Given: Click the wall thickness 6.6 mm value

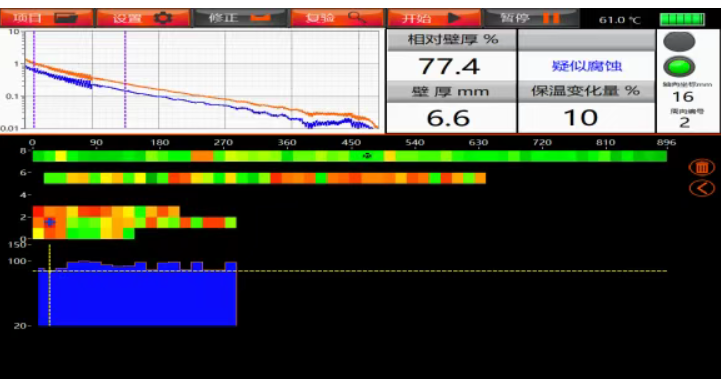Looking at the screenshot, I should click(x=448, y=118).
